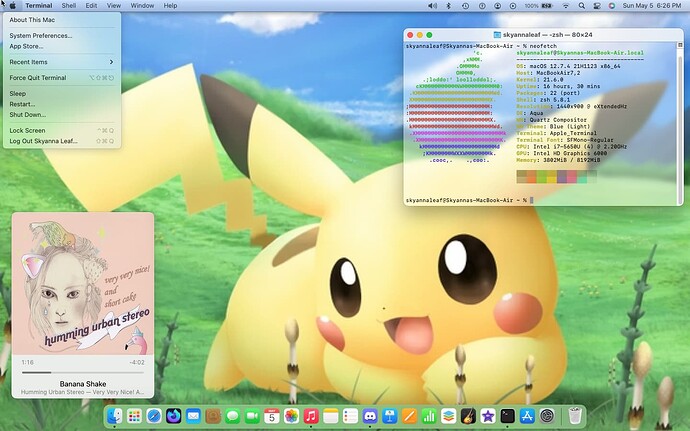Open Spotlight search magnifier icon
The image size is (690, 431).
(582, 6)
